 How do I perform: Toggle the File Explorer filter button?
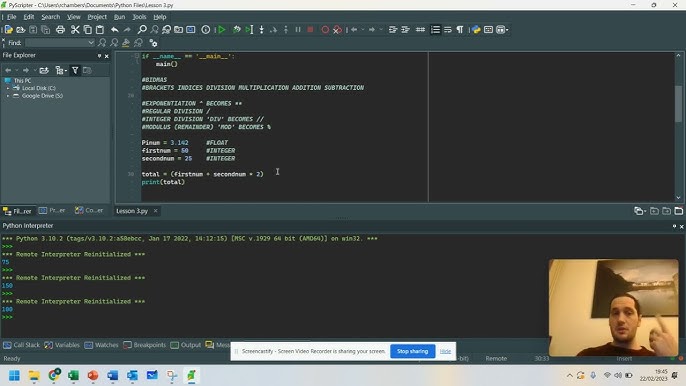[75, 70]
